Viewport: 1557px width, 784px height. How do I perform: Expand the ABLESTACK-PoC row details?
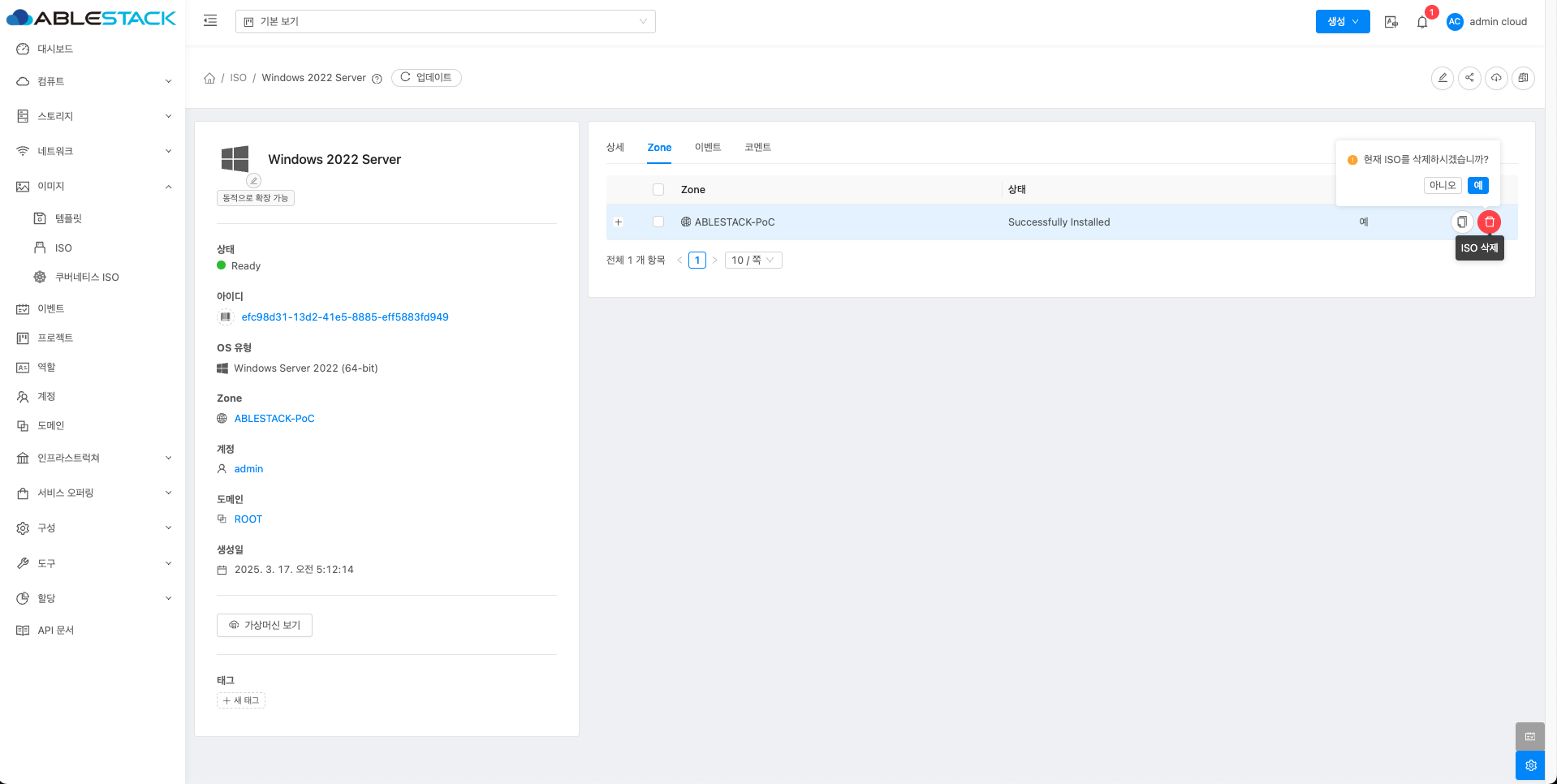tap(619, 222)
